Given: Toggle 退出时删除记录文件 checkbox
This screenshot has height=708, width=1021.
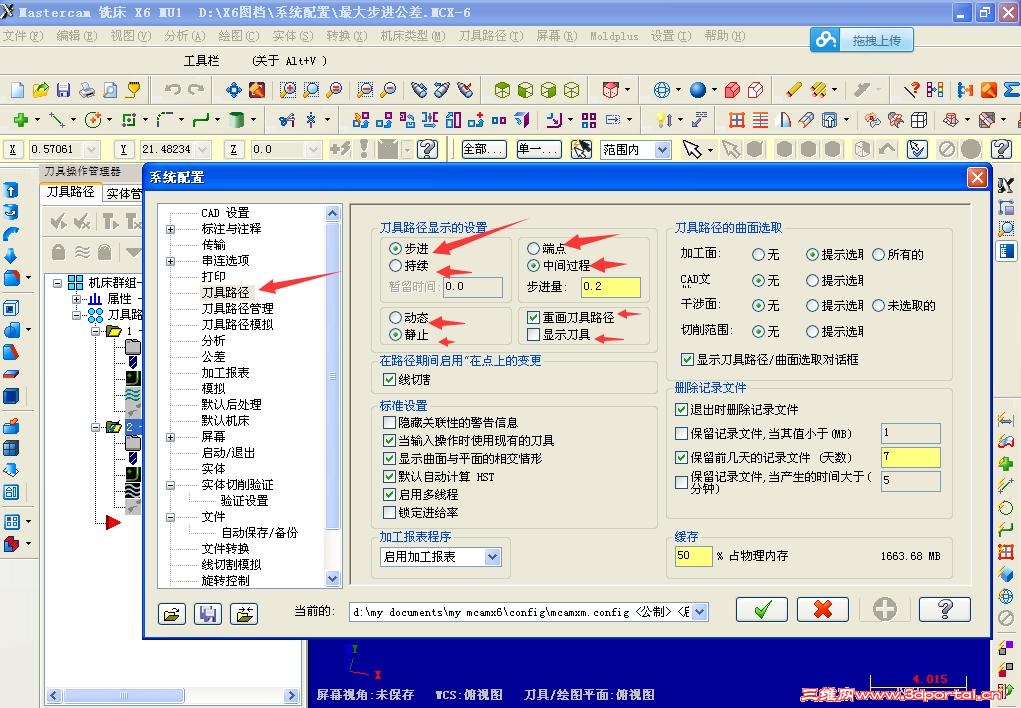Looking at the screenshot, I should pos(681,410).
